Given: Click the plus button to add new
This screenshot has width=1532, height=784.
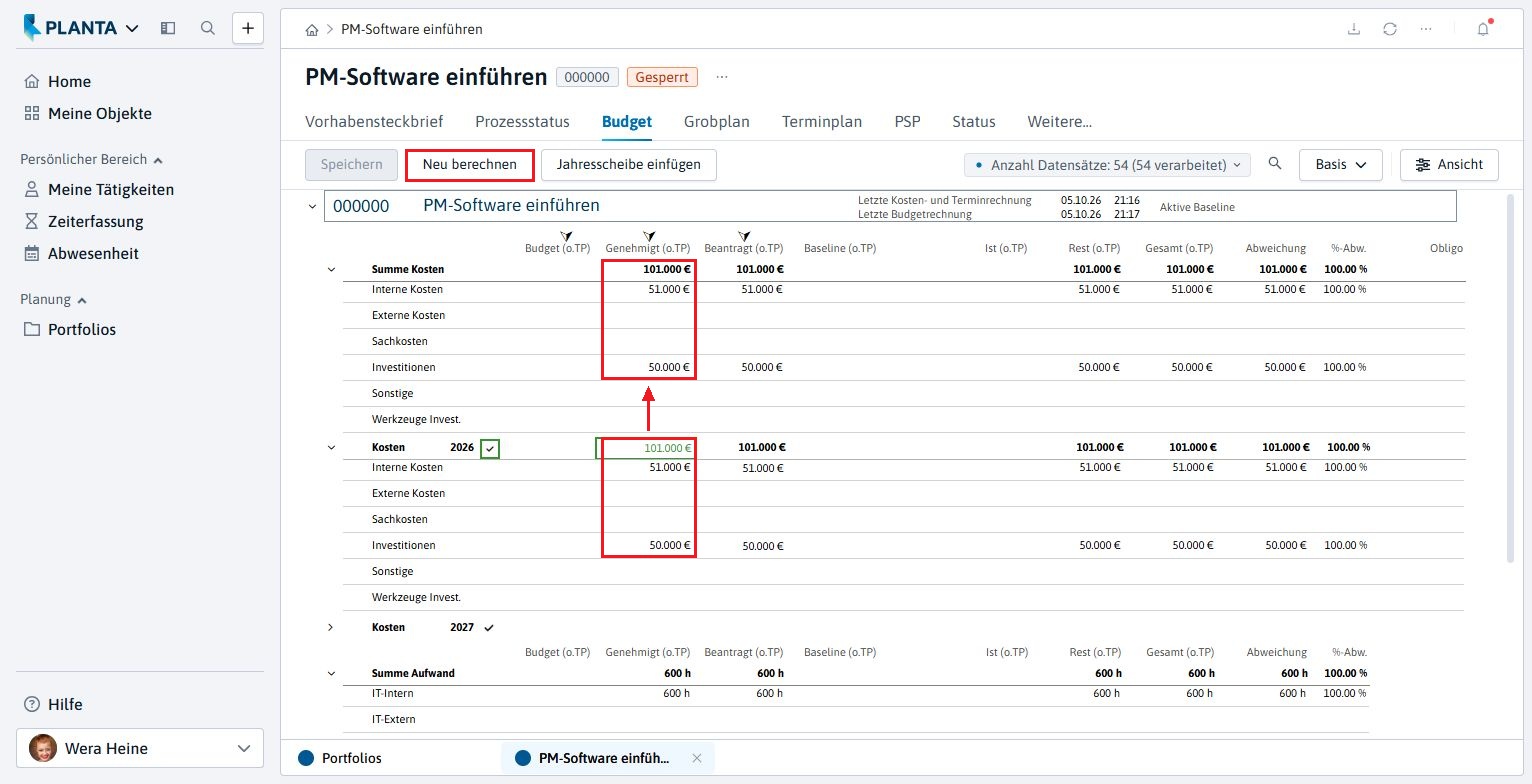Looking at the screenshot, I should (x=248, y=28).
